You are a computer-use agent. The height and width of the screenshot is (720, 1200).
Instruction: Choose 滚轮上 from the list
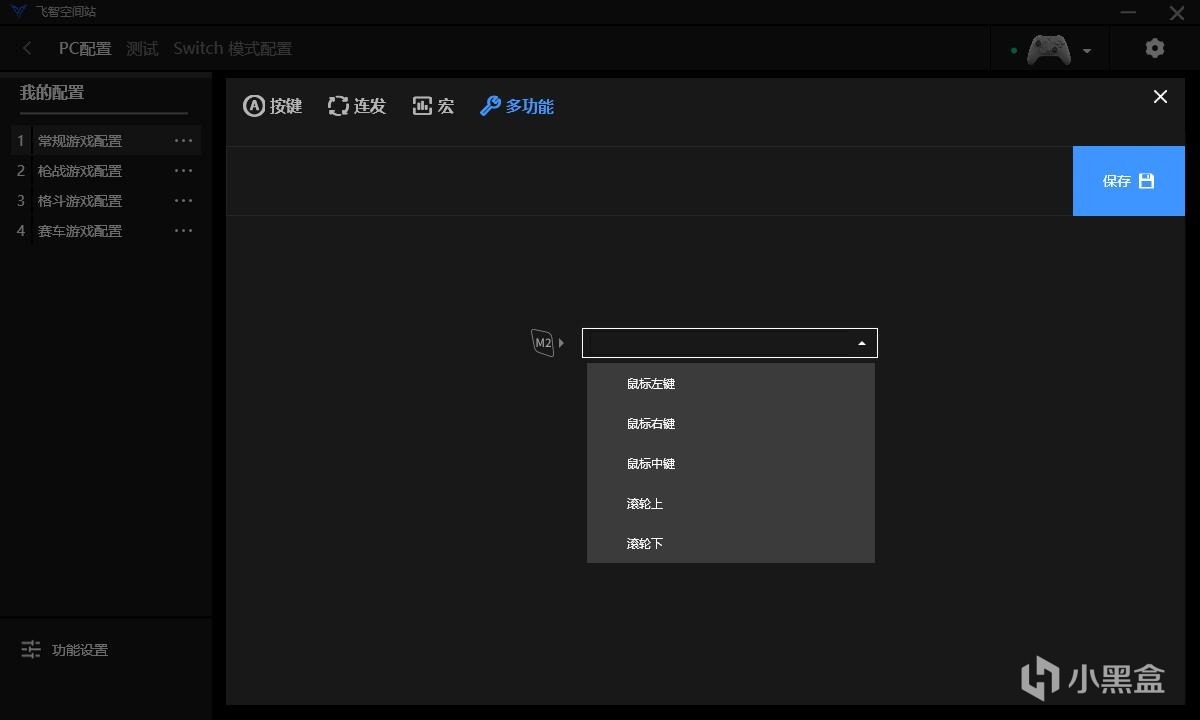(x=731, y=503)
